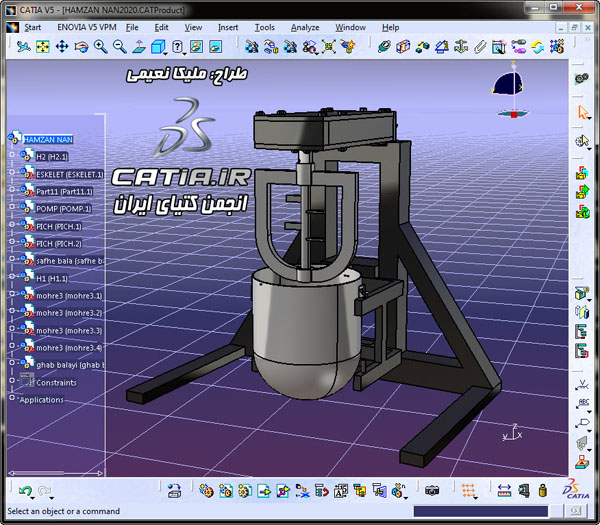
Task: Select the Rotate view icon
Action: (x=81, y=47)
